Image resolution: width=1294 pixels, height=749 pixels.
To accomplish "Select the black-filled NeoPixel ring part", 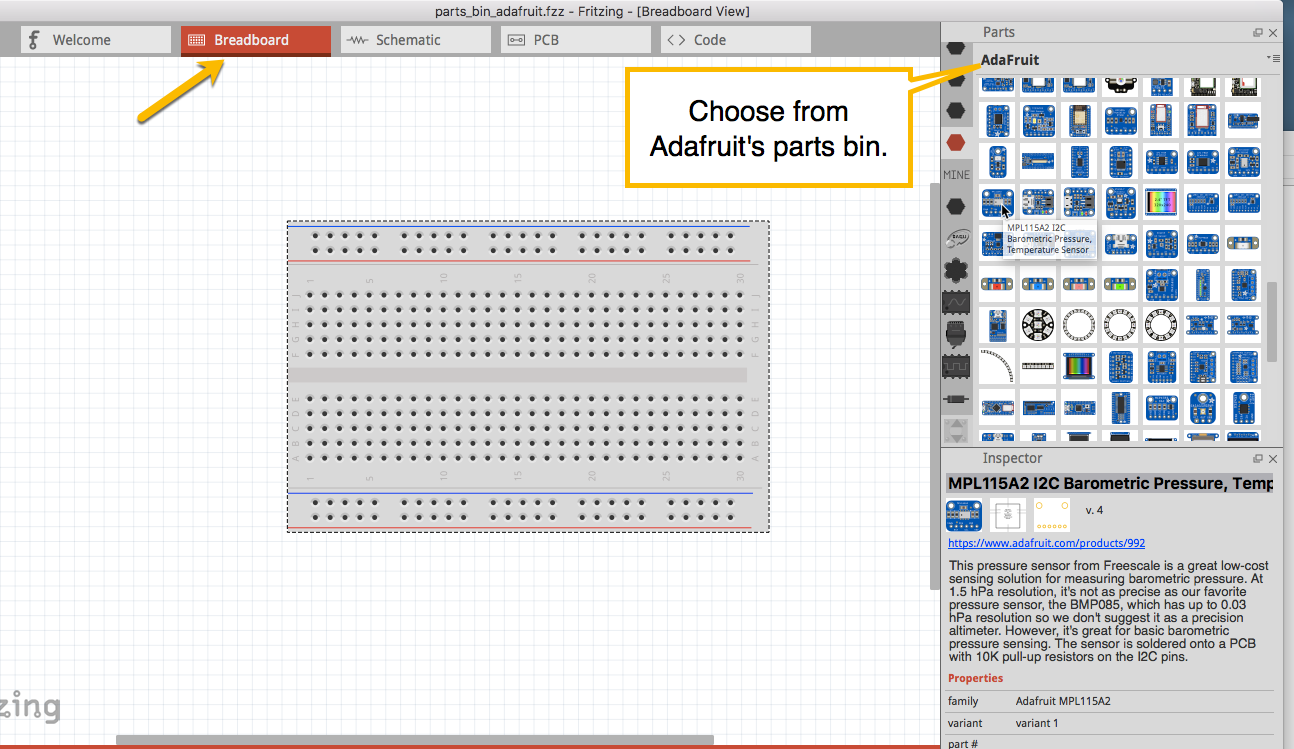I will coord(1038,325).
